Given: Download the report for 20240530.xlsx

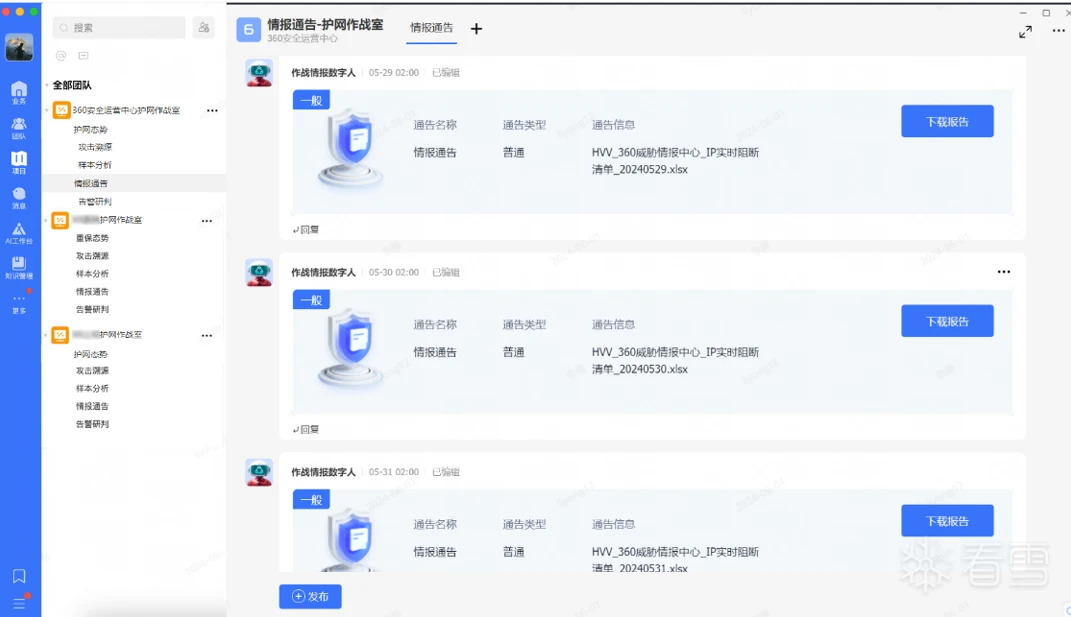Looking at the screenshot, I should tap(947, 321).
